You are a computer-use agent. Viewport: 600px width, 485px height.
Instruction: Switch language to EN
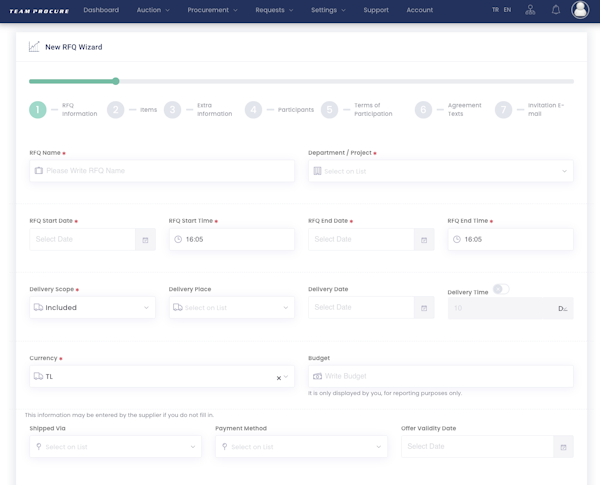click(507, 10)
